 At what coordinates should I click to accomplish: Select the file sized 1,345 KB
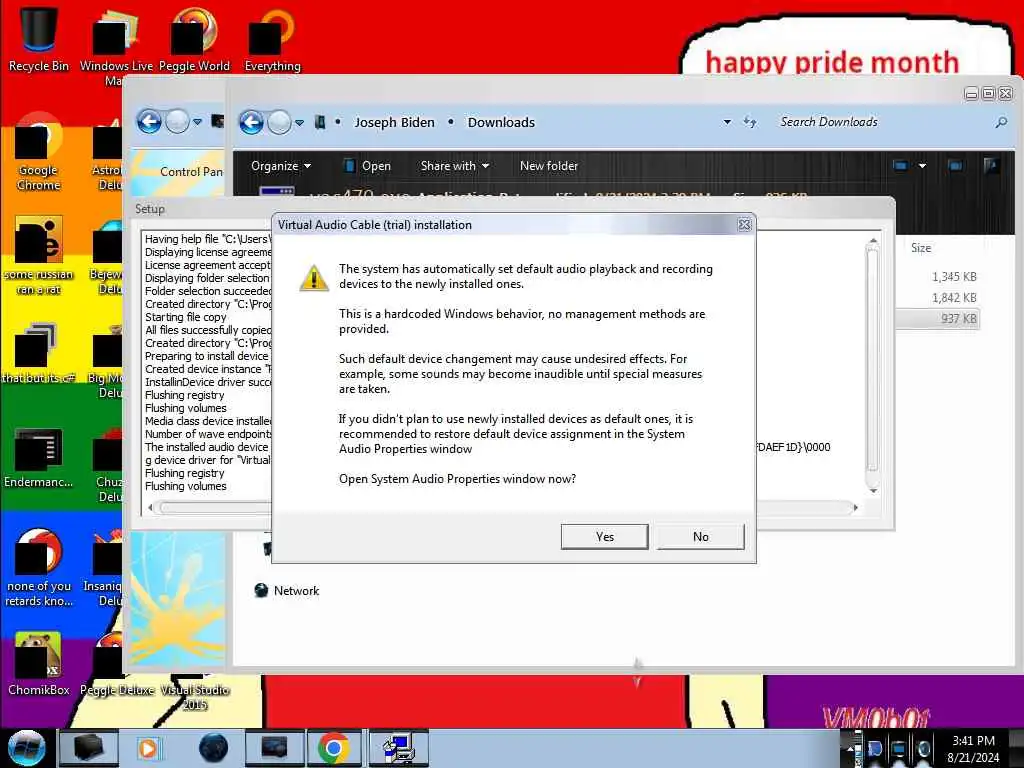[x=953, y=276]
